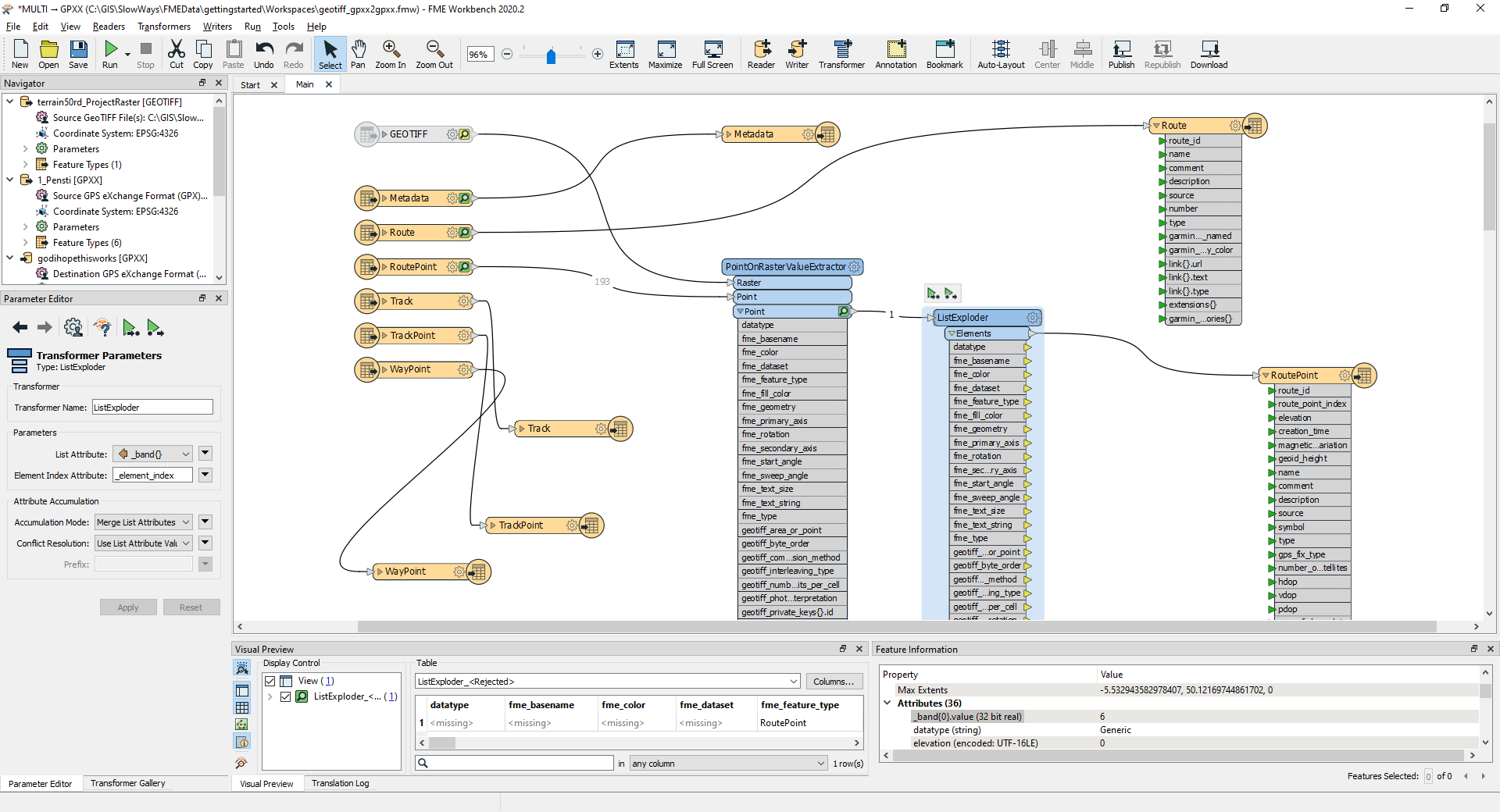Publish workspace to FME Server
Viewport: 1500px width, 812px height.
coord(1121,54)
